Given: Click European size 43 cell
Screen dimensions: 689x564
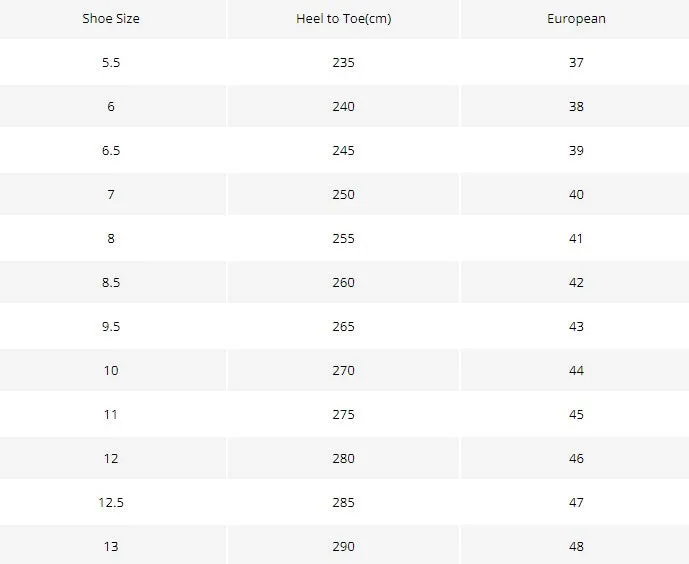Looking at the screenshot, I should click(576, 326).
